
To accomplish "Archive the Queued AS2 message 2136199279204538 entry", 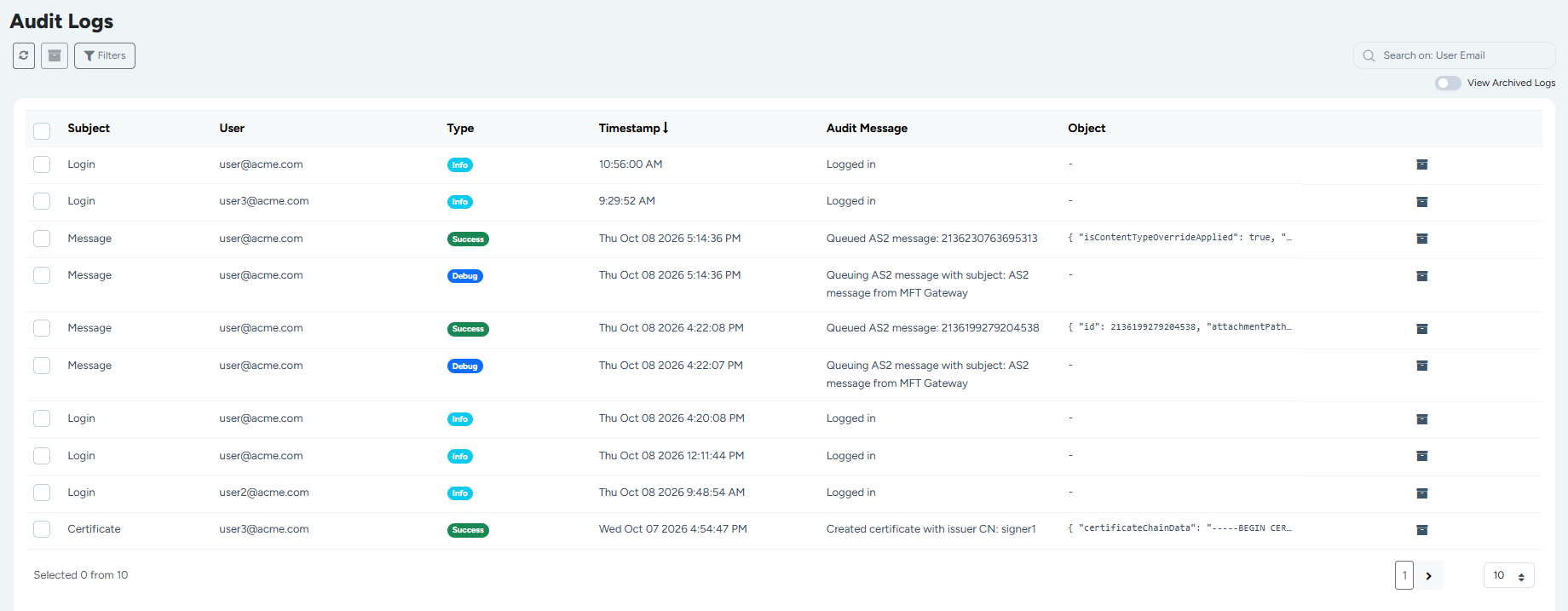I will click(x=1422, y=329).
